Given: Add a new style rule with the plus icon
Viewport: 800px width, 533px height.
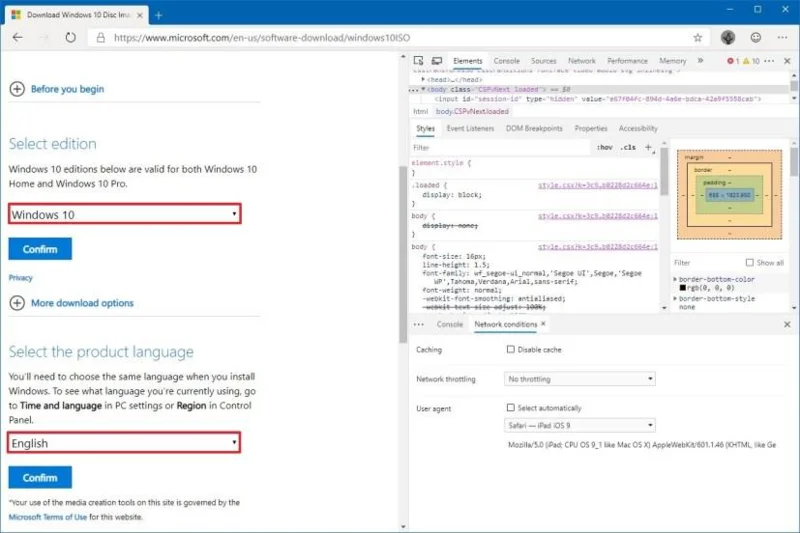Looking at the screenshot, I should point(648,147).
